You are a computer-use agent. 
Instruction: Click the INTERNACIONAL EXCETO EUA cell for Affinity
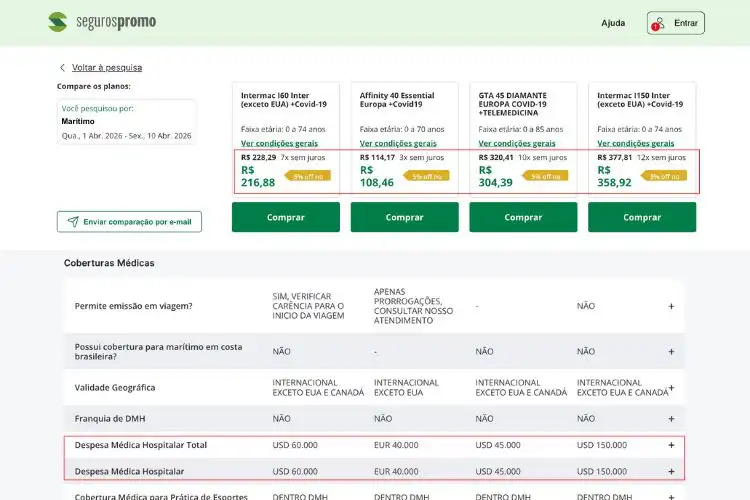(406, 388)
